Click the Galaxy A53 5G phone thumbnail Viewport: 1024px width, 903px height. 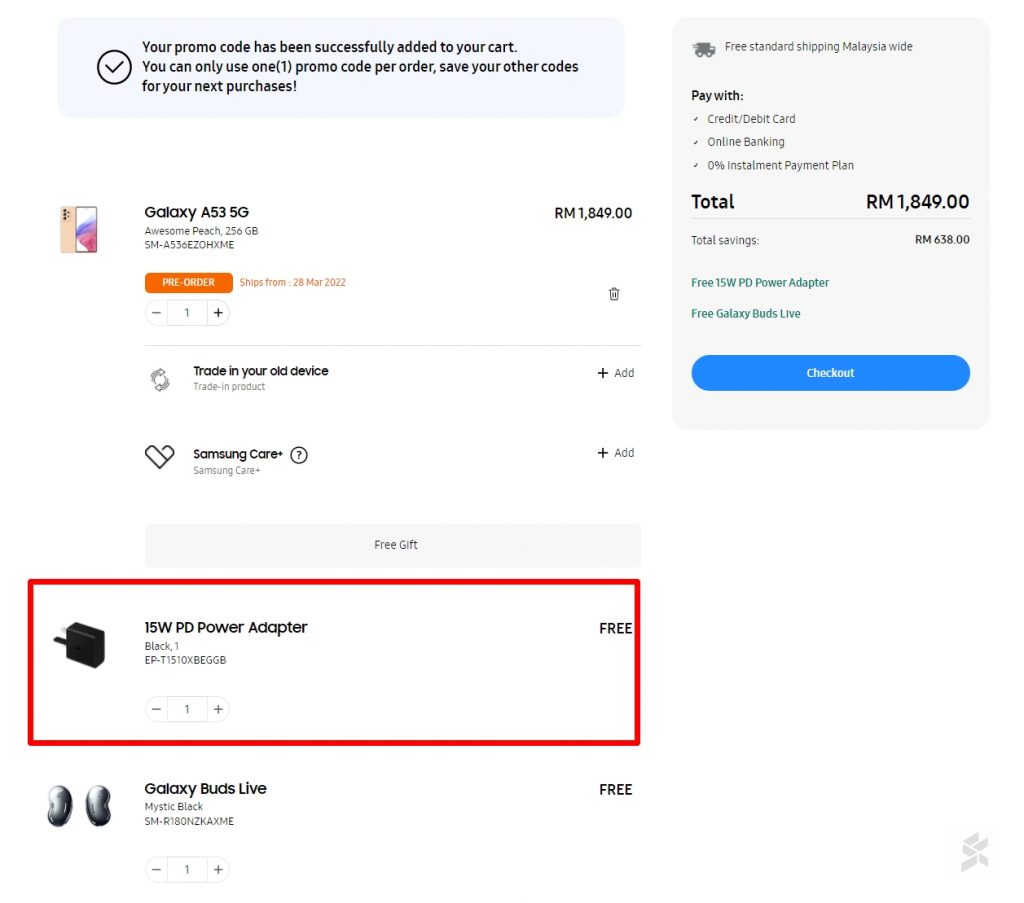coord(79,229)
